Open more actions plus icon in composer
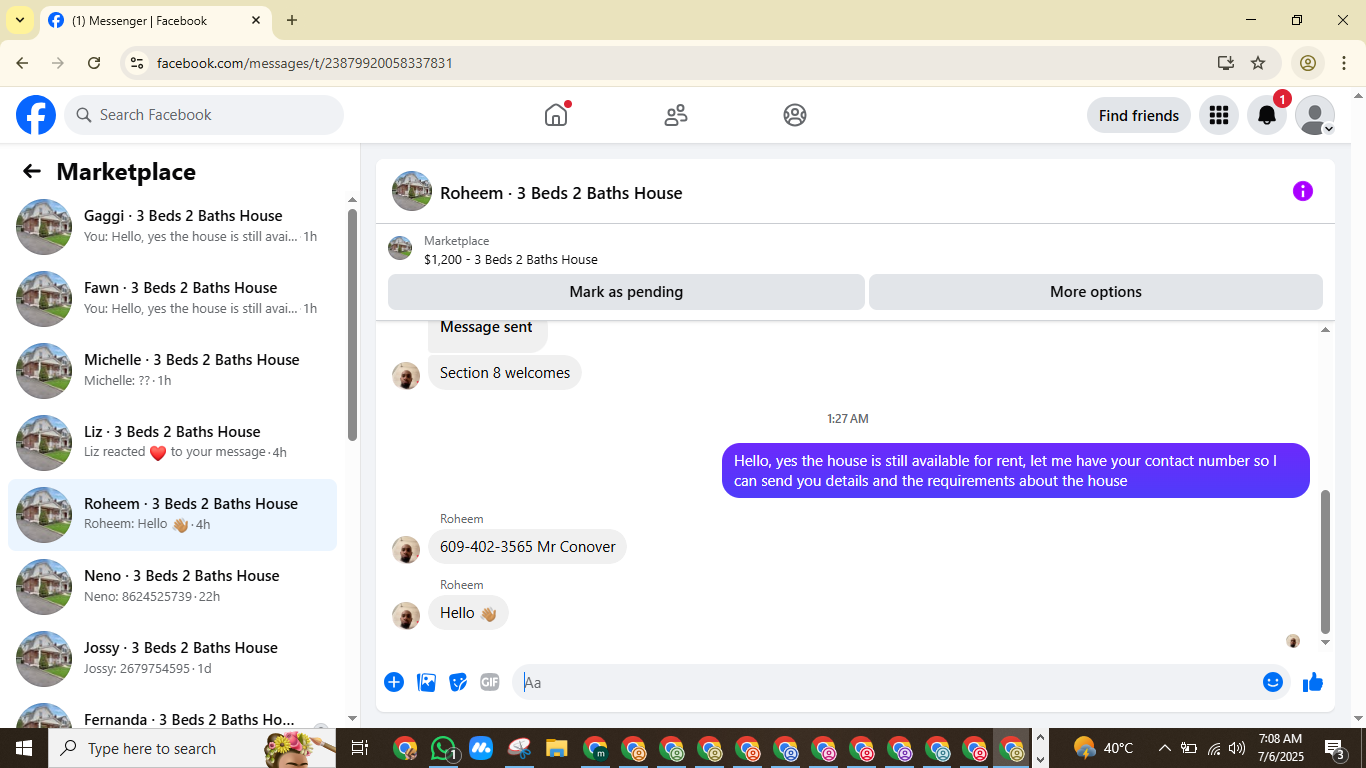Image resolution: width=1366 pixels, height=768 pixels. (394, 682)
